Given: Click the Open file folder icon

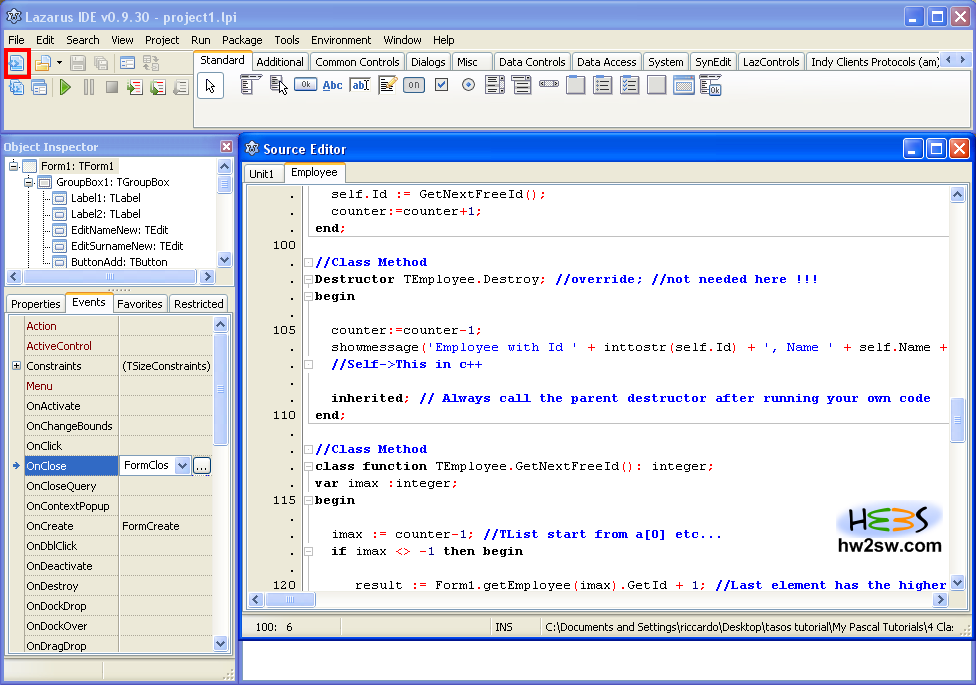Looking at the screenshot, I should pos(42,63).
